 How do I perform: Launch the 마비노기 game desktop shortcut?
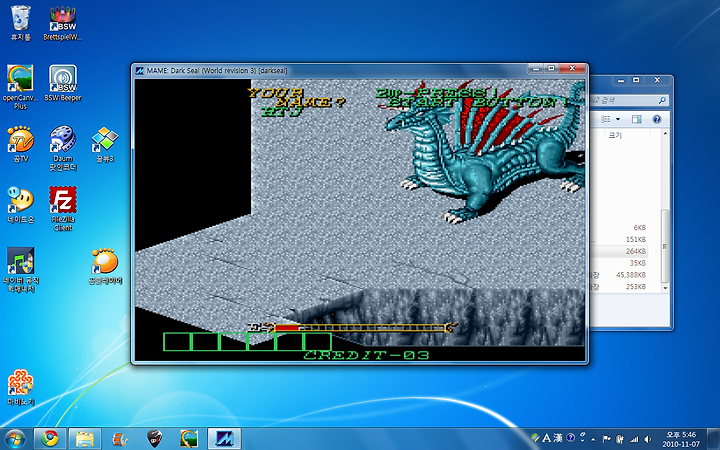[x=20, y=387]
